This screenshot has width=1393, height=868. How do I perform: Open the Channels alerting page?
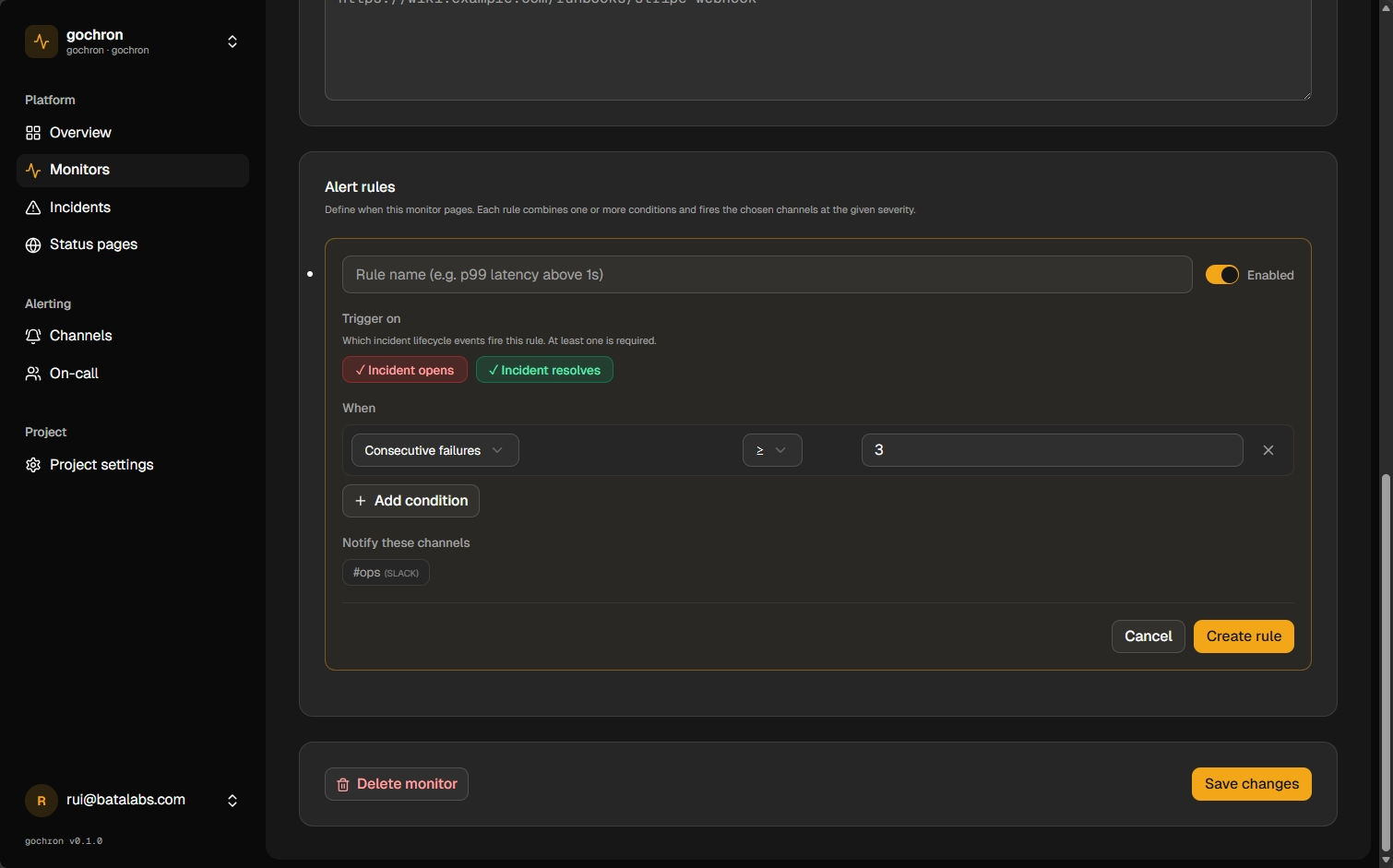133,336
